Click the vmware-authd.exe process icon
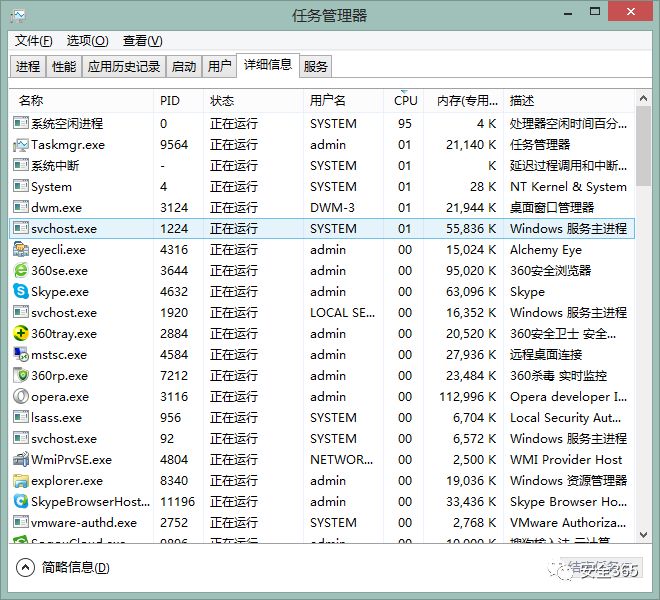This screenshot has width=660, height=600. (21, 523)
